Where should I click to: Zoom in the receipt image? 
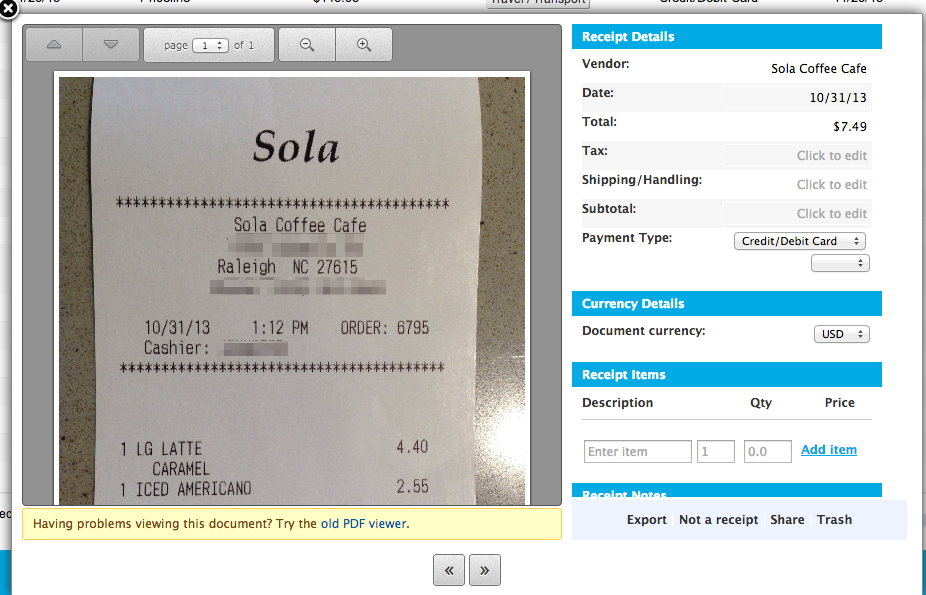click(x=364, y=45)
